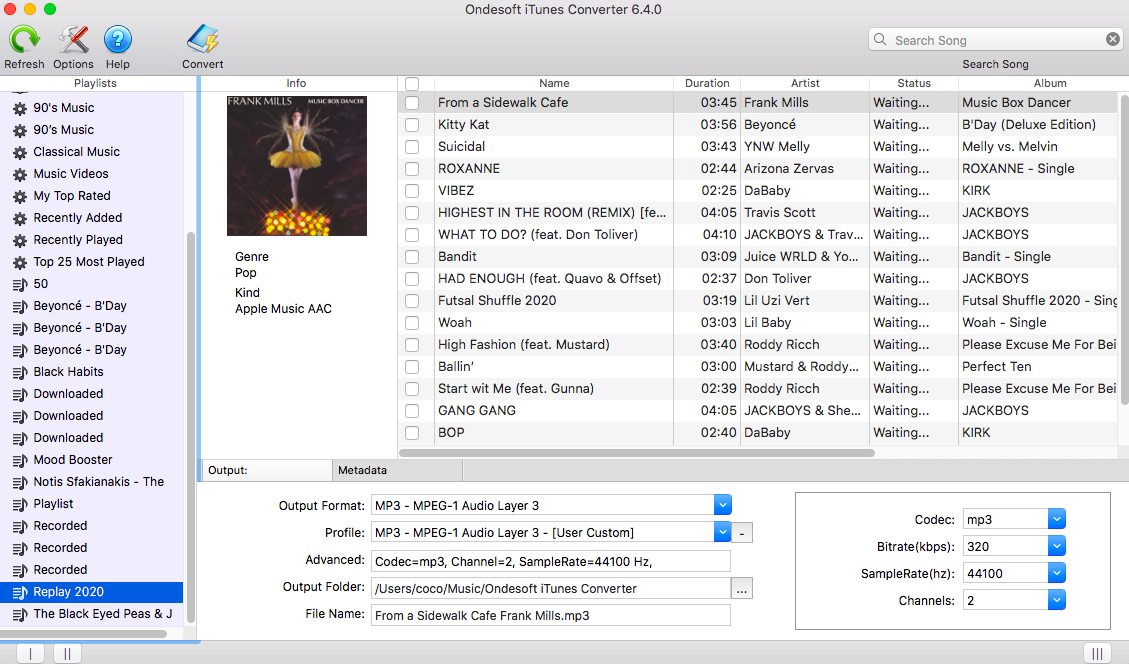Viewport: 1129px width, 664px height.
Task: Open the Options tools icon
Action: pyautogui.click(x=73, y=39)
